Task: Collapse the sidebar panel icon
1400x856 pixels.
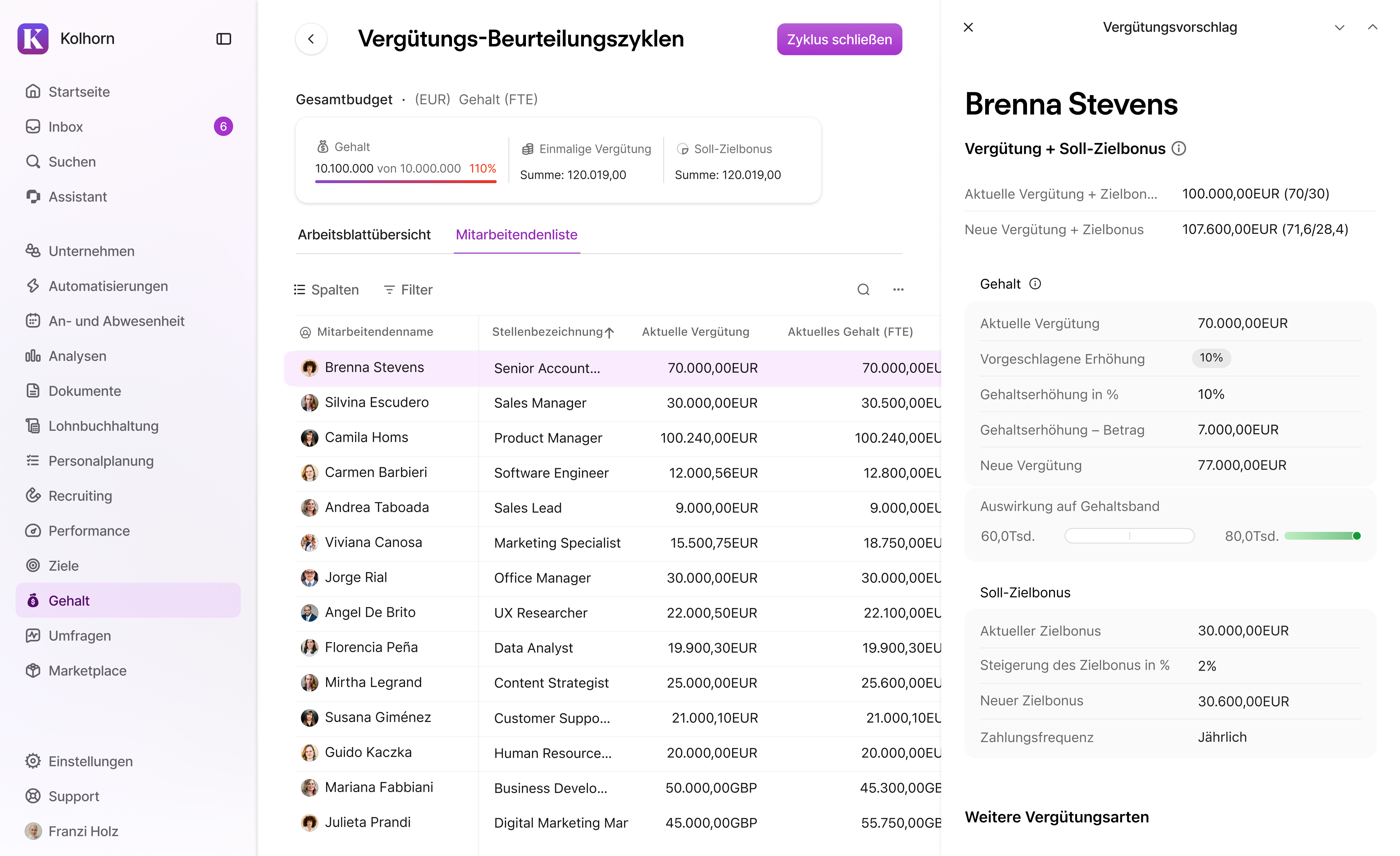Action: [x=223, y=39]
